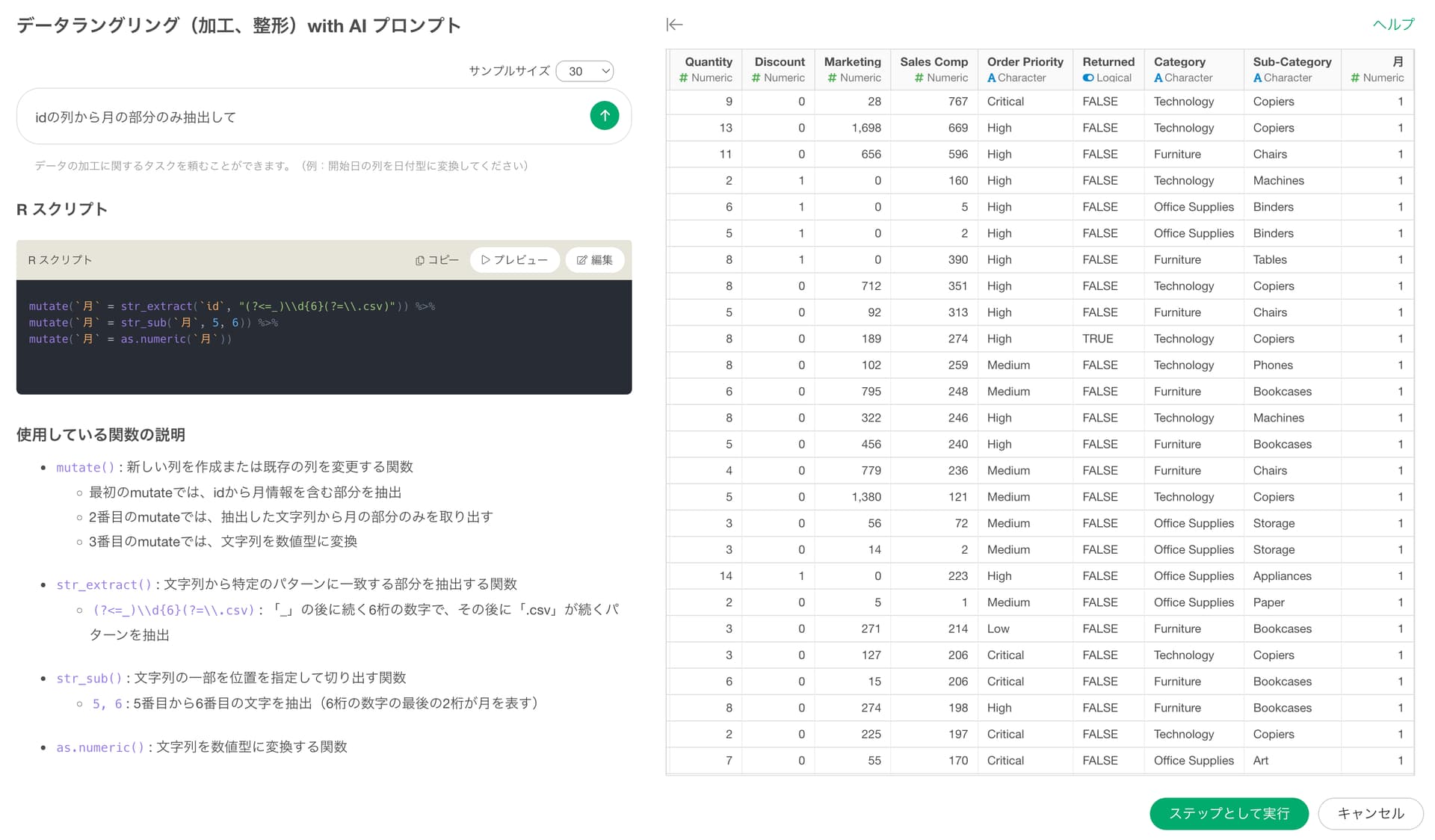This screenshot has height=840, width=1435.
Task: Open the ヘルプ link
Action: pyautogui.click(x=1392, y=25)
